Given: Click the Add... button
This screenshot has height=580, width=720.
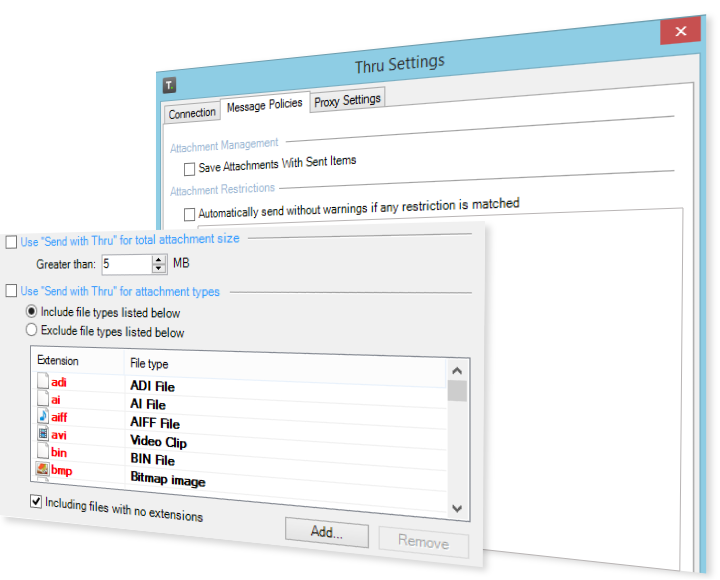Looking at the screenshot, I should [326, 532].
